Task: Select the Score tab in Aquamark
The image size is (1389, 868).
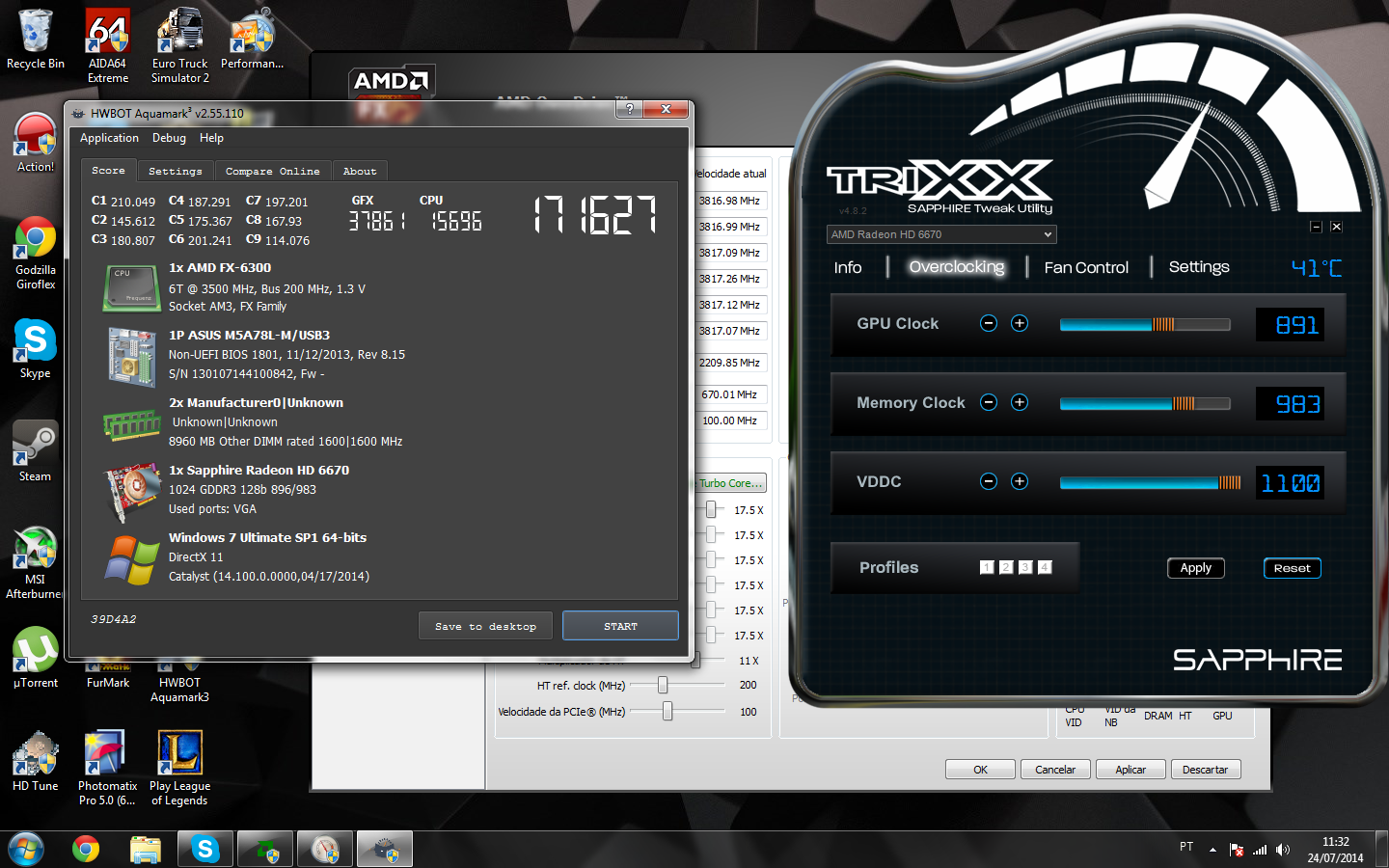Action: click(x=108, y=170)
